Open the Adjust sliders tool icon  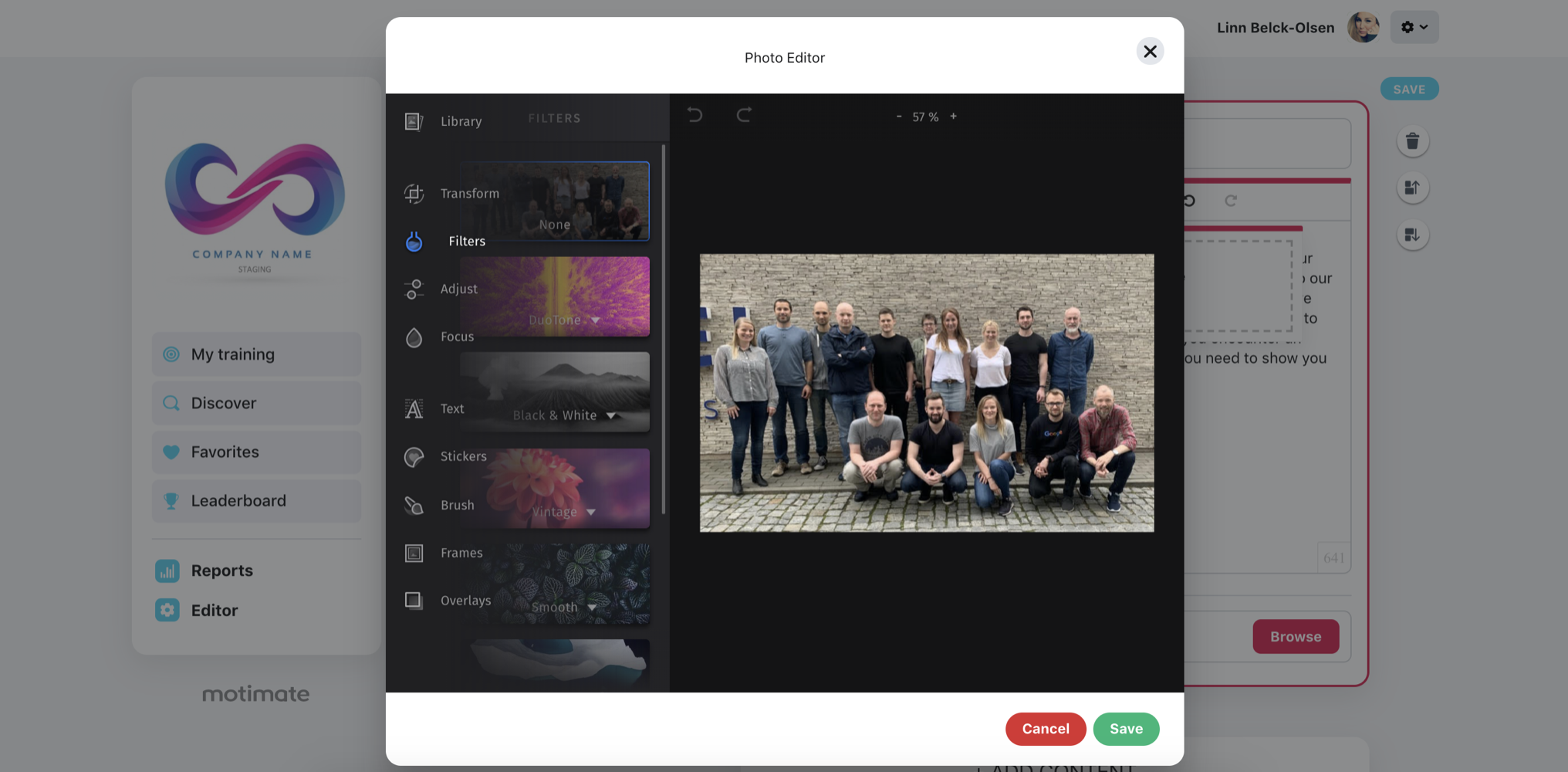[x=414, y=289]
